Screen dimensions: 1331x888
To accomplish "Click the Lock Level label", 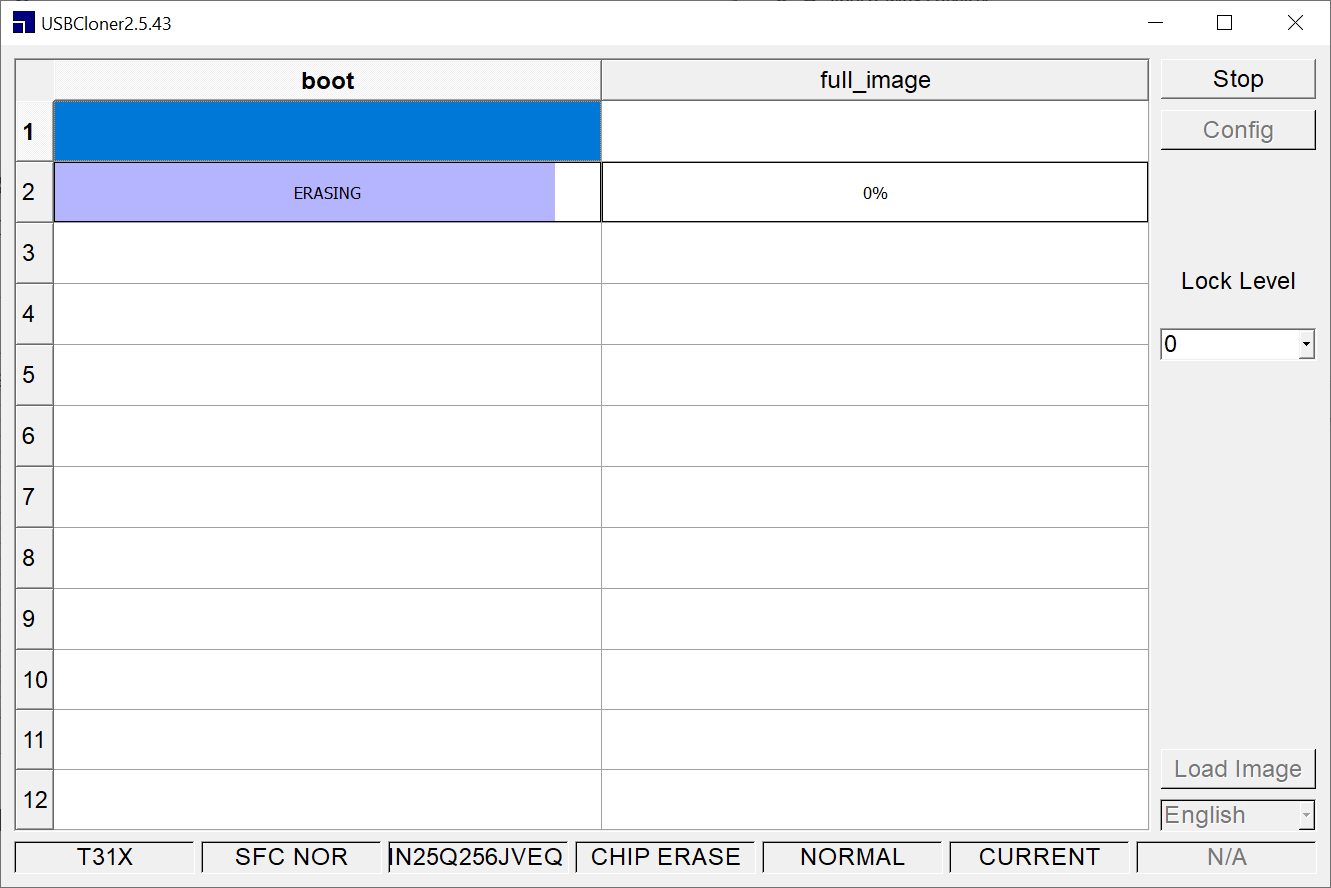I will tap(1238, 281).
